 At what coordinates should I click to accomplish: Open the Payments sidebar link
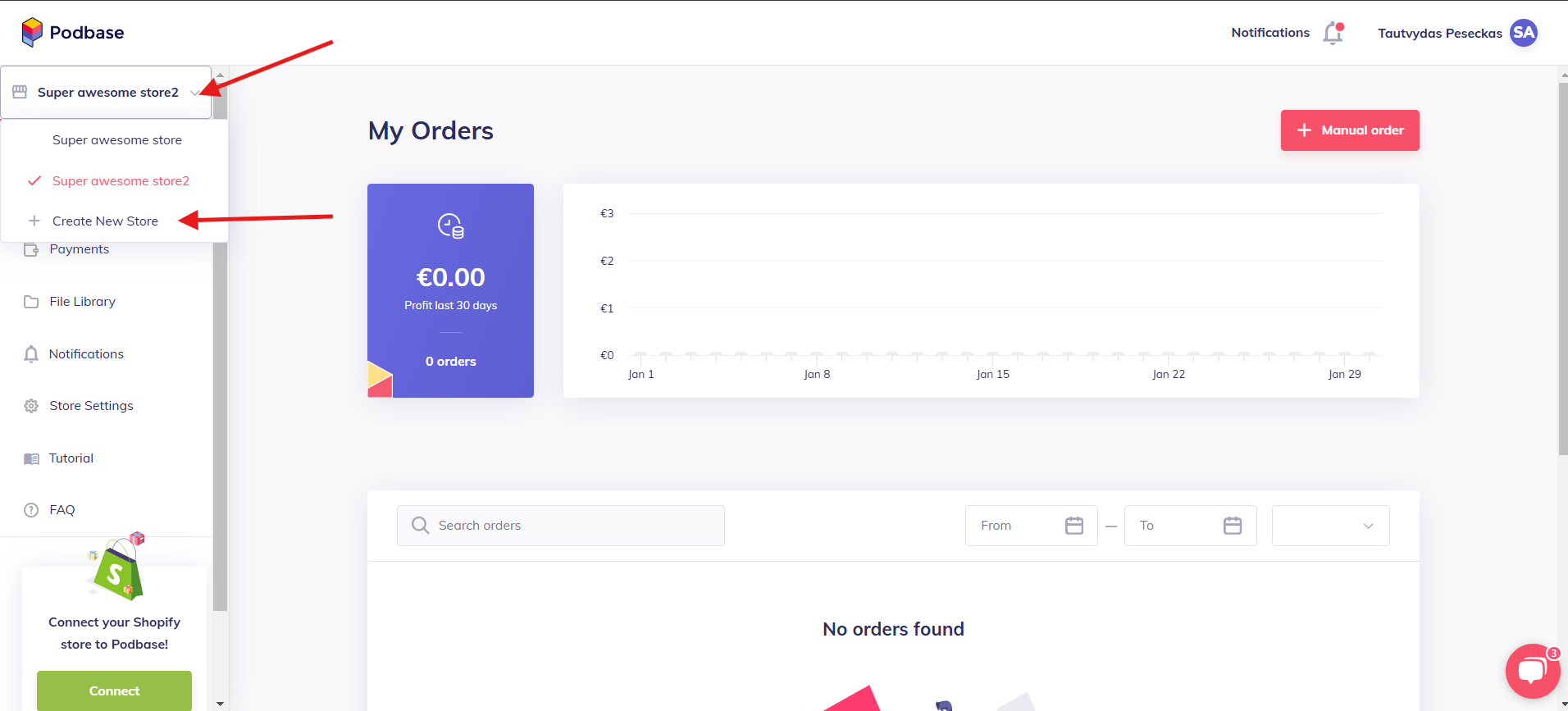[x=79, y=249]
